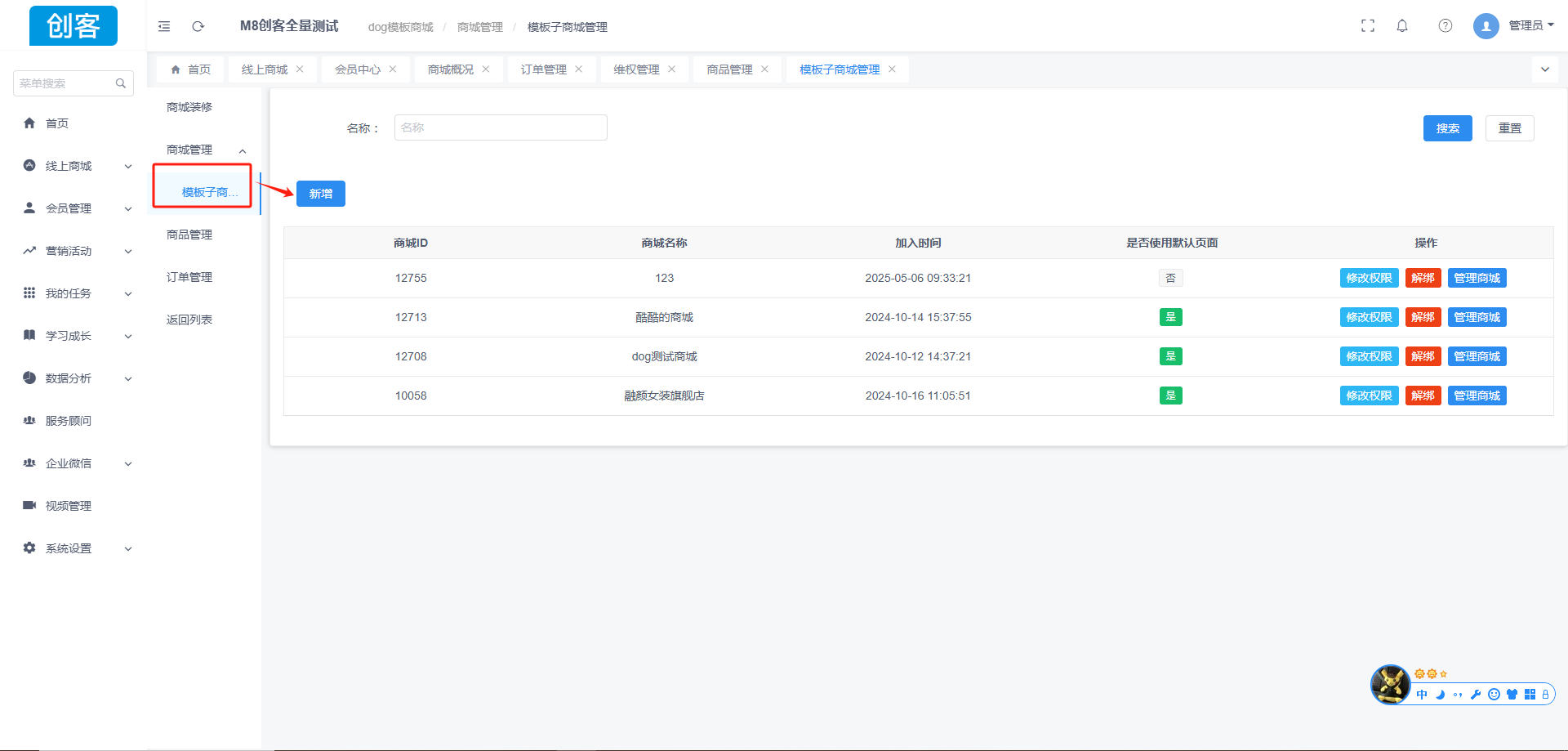Image resolution: width=1568 pixels, height=751 pixels.
Task: Enter fullscreen mode via header icon
Action: pyautogui.click(x=1368, y=26)
